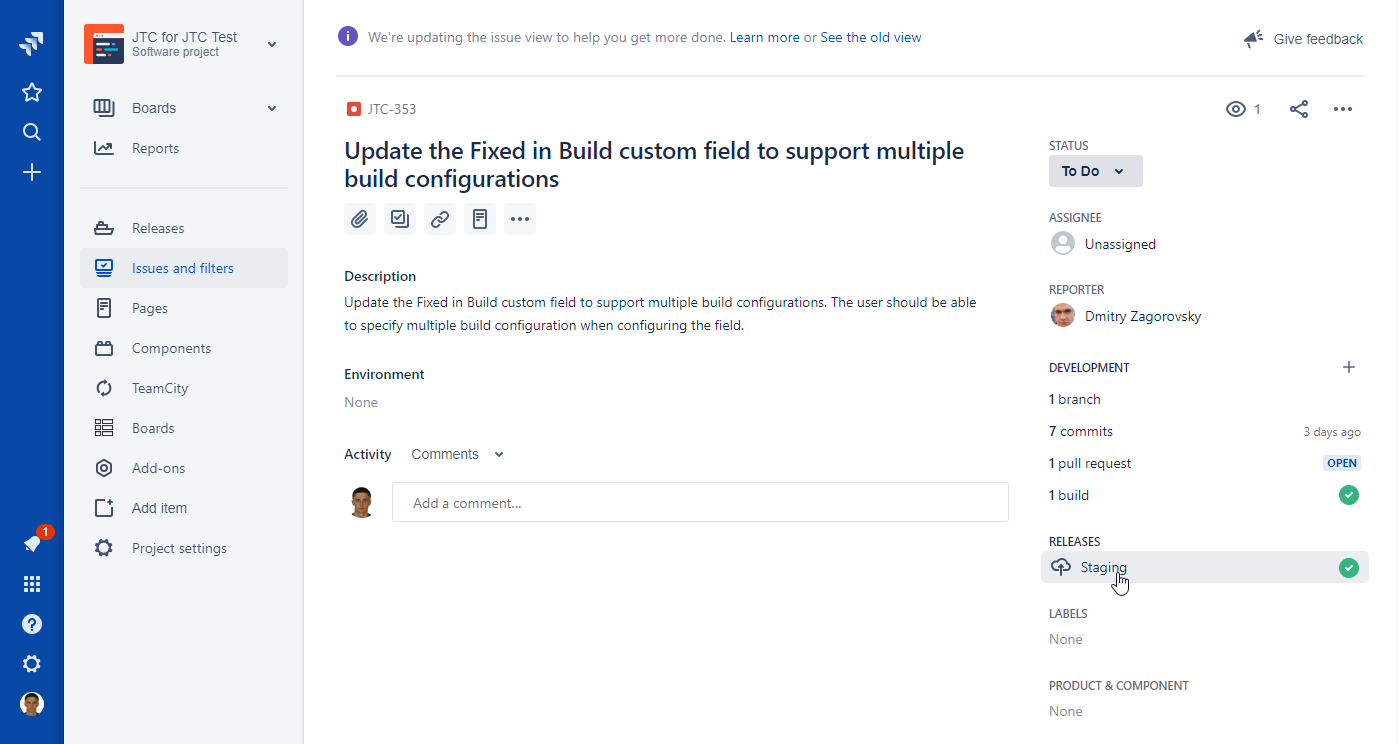
Task: Click the create subtask checkbox icon
Action: point(400,219)
